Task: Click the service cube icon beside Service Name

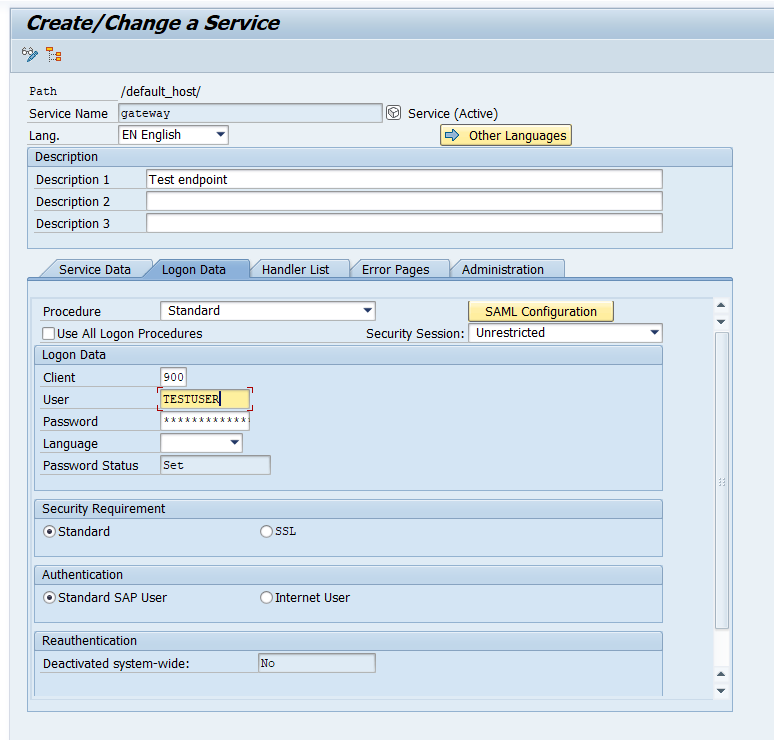Action: tap(394, 113)
